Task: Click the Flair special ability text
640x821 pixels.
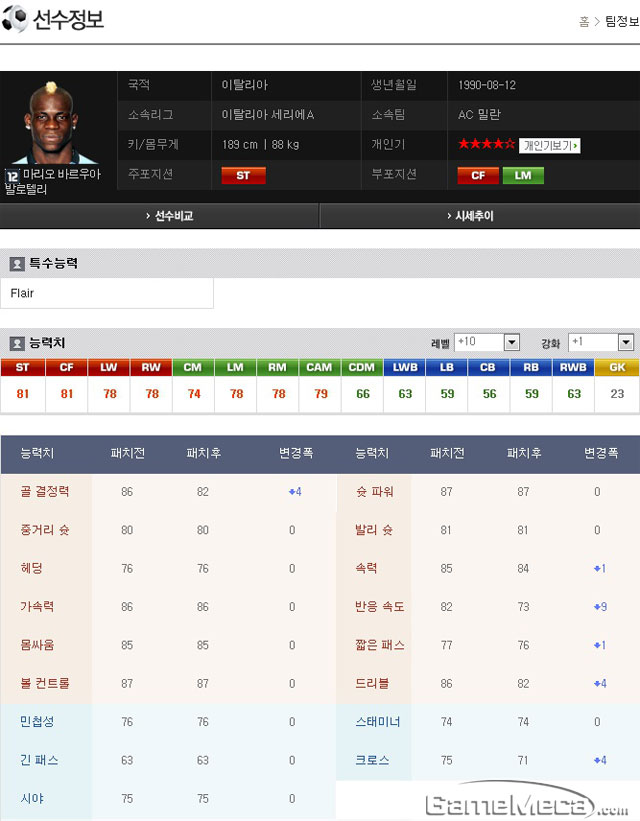Action: (x=22, y=293)
